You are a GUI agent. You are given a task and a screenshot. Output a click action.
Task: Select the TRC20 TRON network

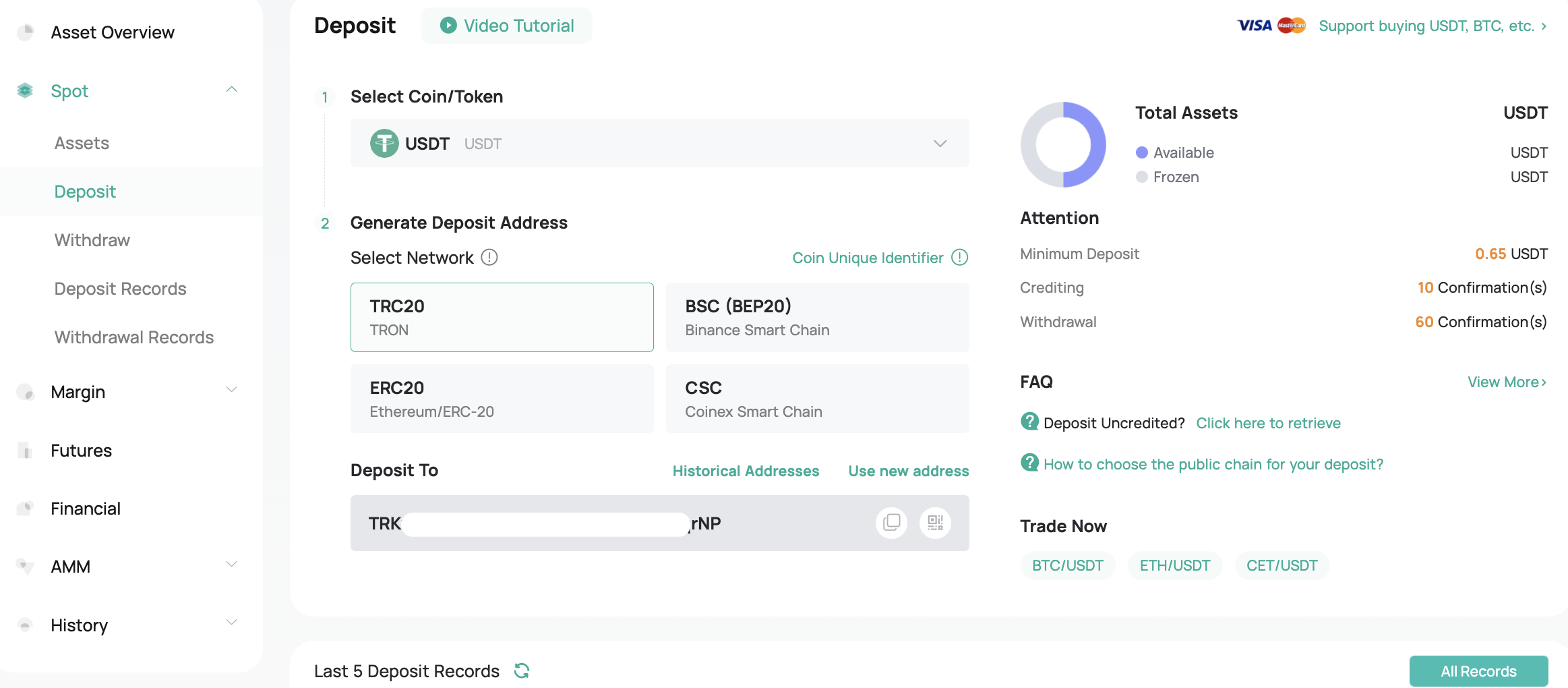[x=502, y=317]
